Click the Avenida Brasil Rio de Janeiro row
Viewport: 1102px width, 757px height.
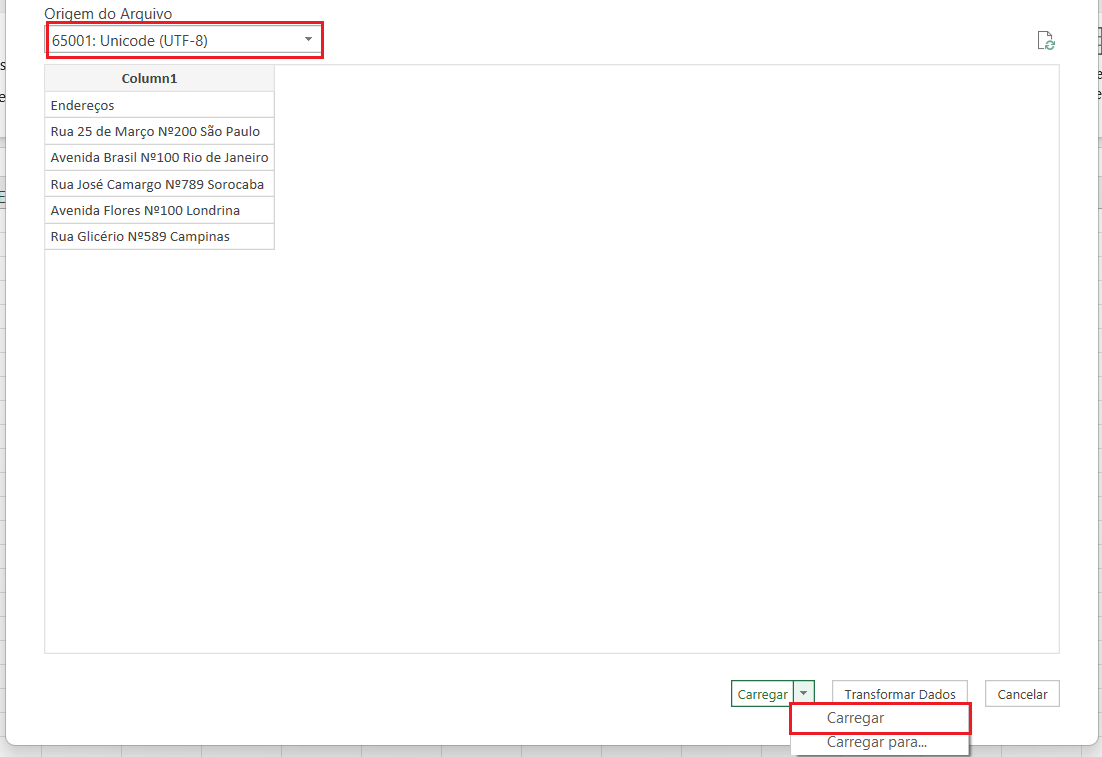tap(159, 157)
